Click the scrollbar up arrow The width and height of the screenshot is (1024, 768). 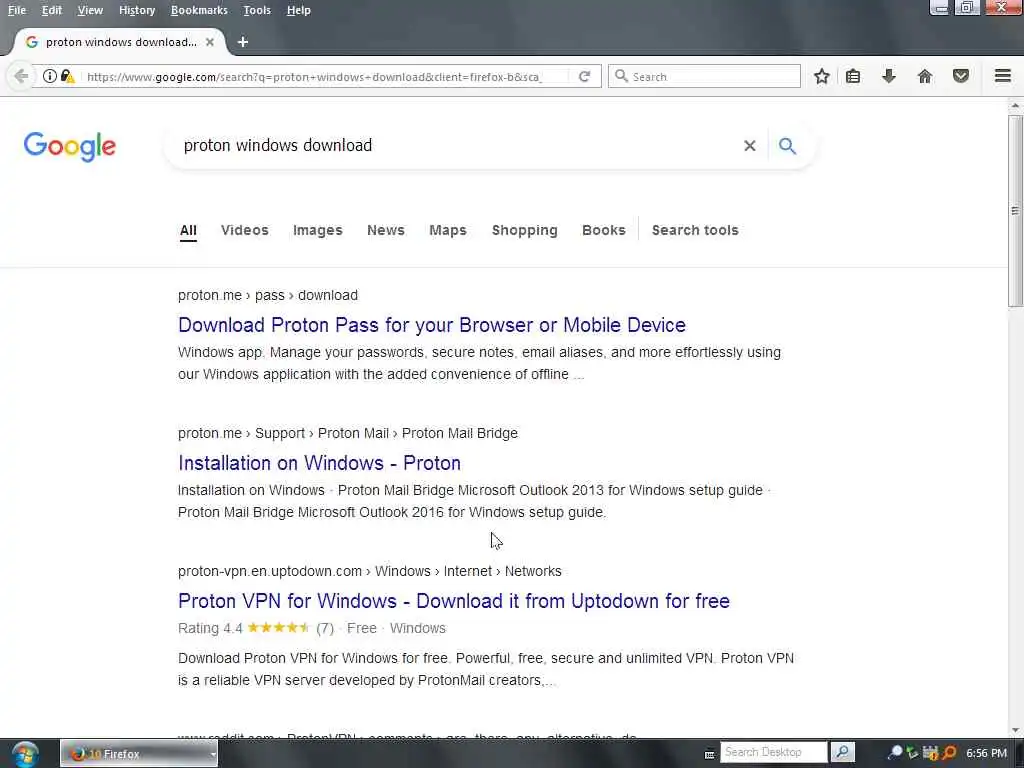[1015, 106]
